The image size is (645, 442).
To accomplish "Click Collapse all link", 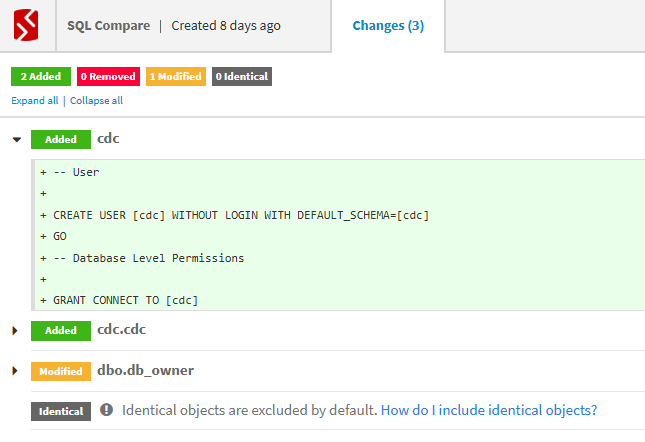I will pyautogui.click(x=96, y=101).
